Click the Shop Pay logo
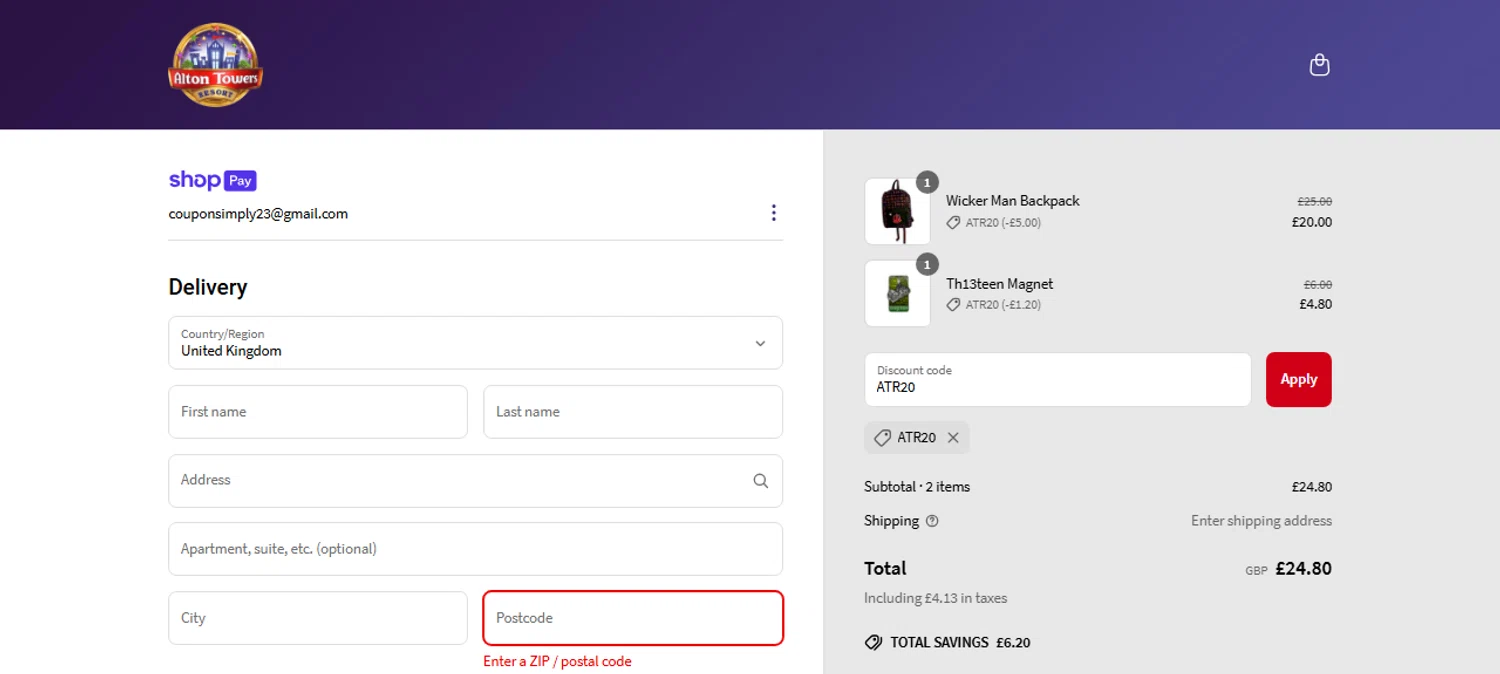 click(x=213, y=180)
